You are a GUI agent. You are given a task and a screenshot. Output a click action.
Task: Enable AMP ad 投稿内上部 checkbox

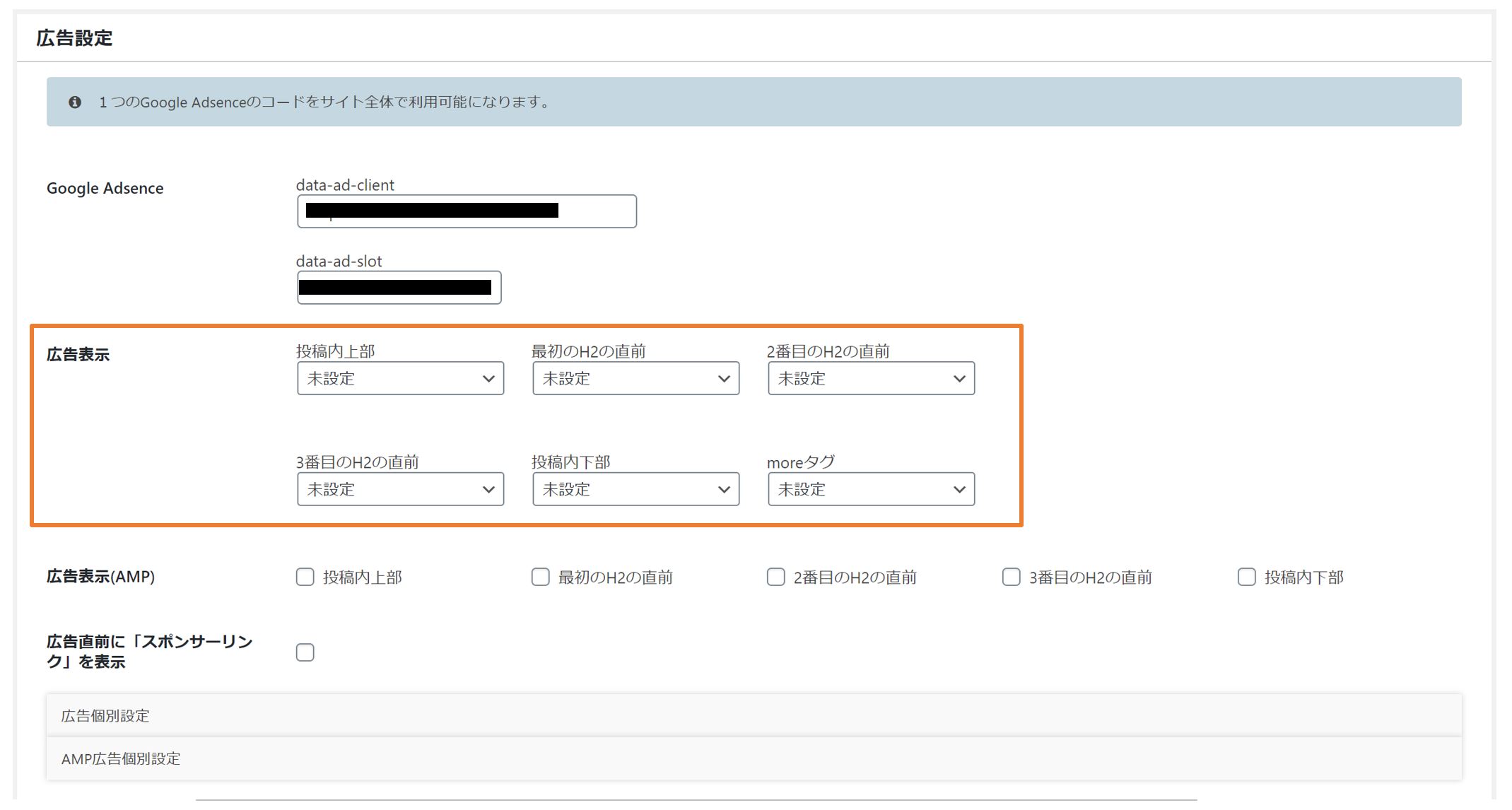coord(305,577)
